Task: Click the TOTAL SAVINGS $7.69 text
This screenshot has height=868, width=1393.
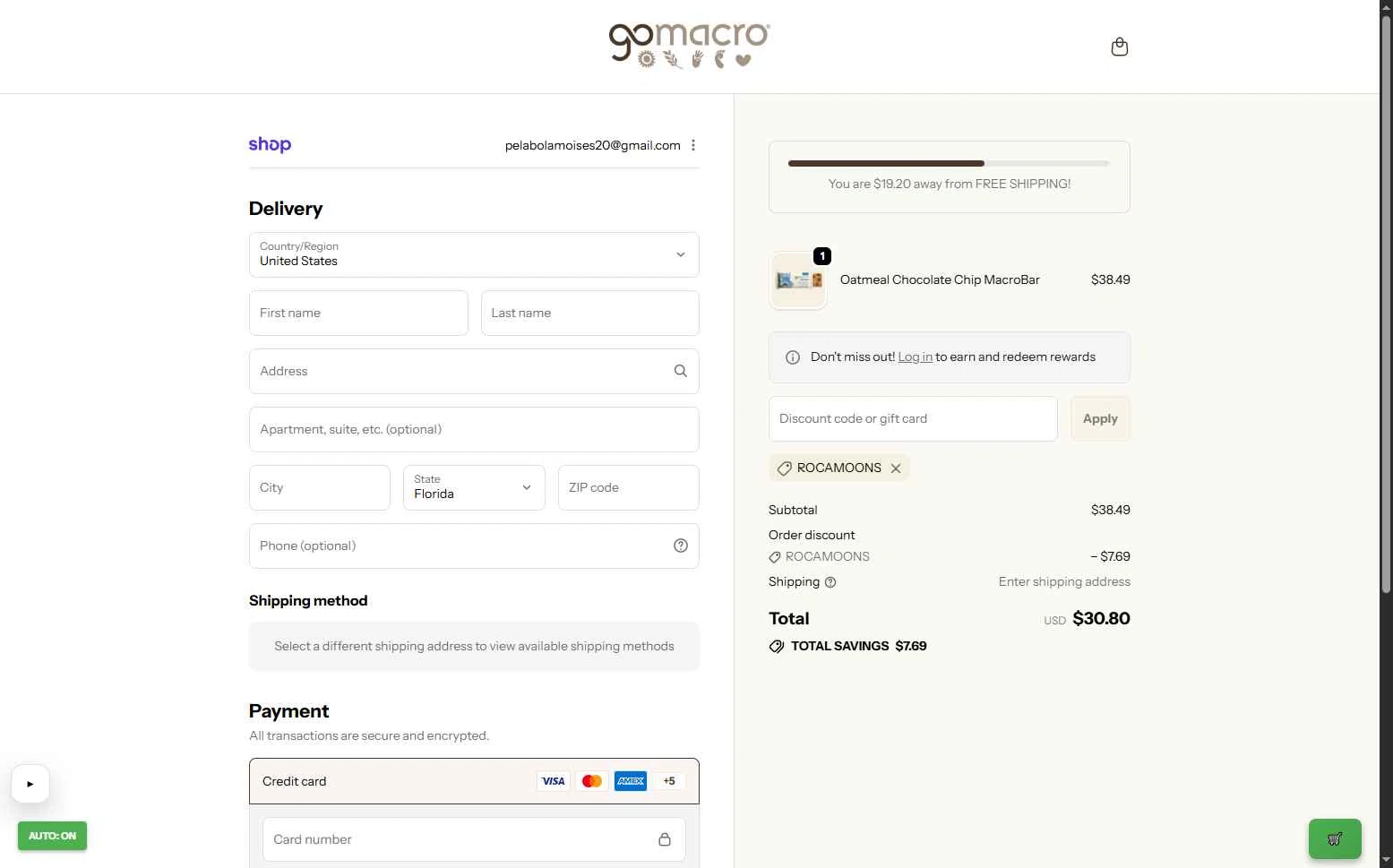Action: coord(858,647)
